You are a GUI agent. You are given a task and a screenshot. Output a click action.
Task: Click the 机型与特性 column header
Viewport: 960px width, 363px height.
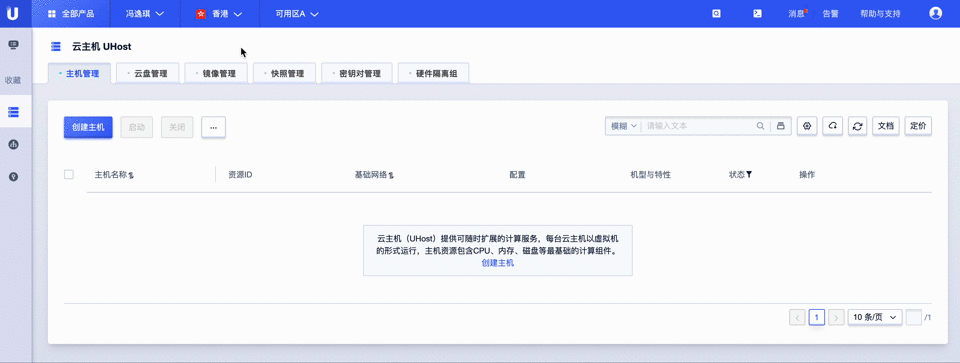(x=650, y=174)
